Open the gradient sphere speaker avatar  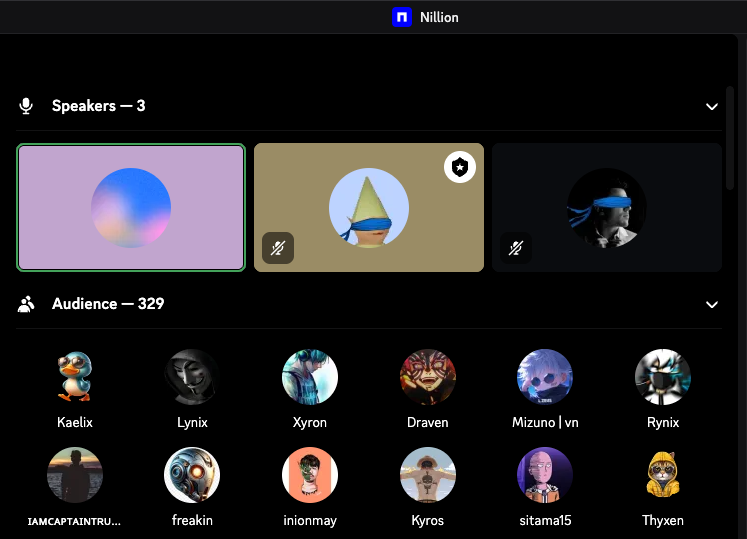tap(131, 207)
